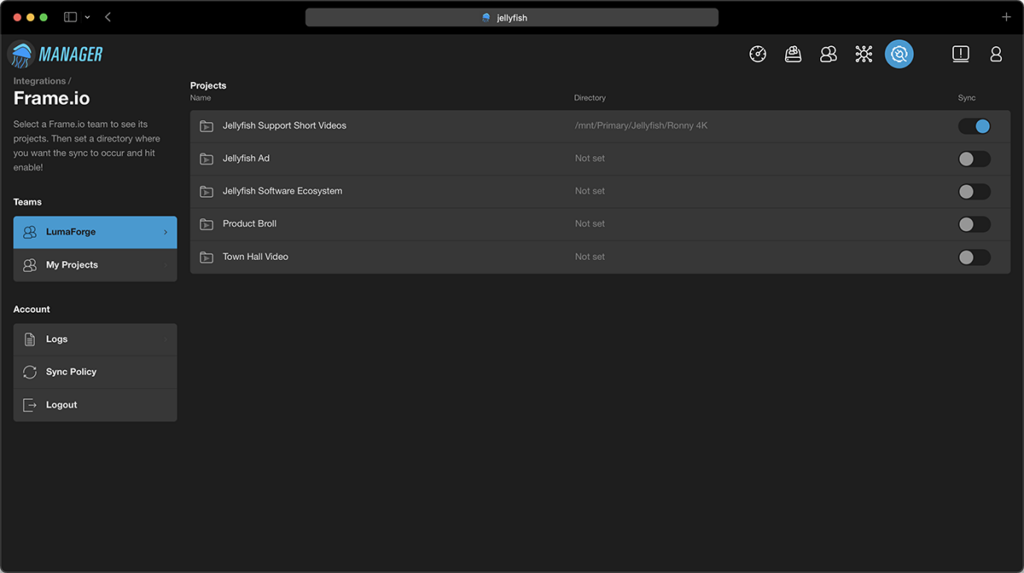
Task: Click the Logout button
Action: pyautogui.click(x=95, y=405)
